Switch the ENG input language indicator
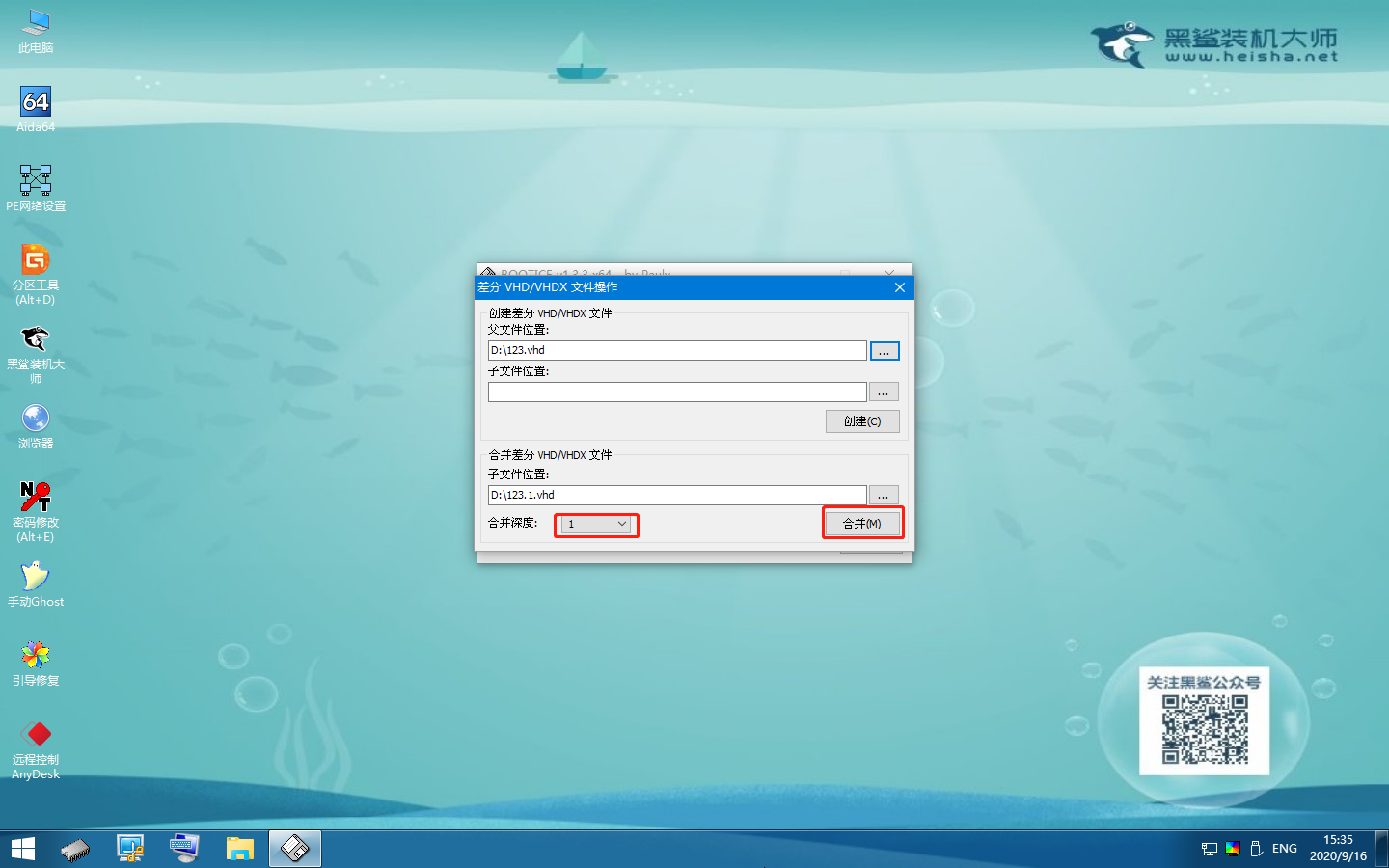Viewport: 1389px width, 868px height. pyautogui.click(x=1285, y=849)
